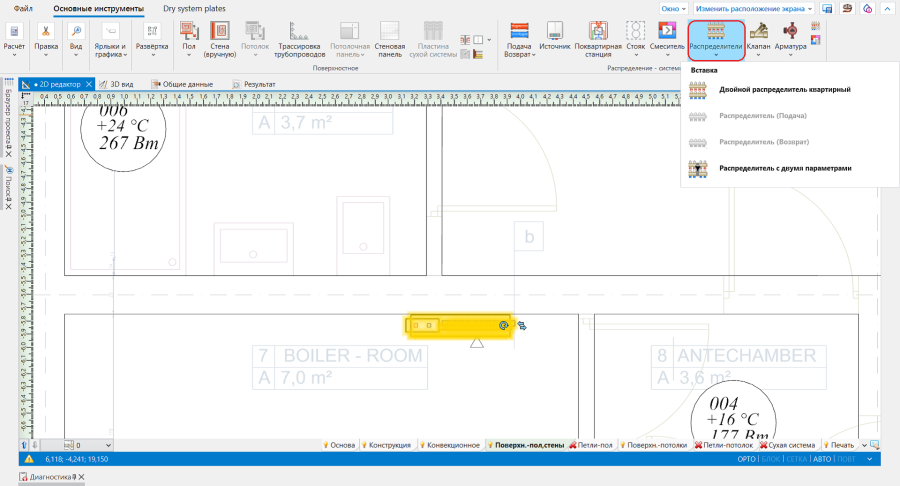Screen dimensions: 900x486
Task: Open Ярлыки и графика tool
Action: 110,39
